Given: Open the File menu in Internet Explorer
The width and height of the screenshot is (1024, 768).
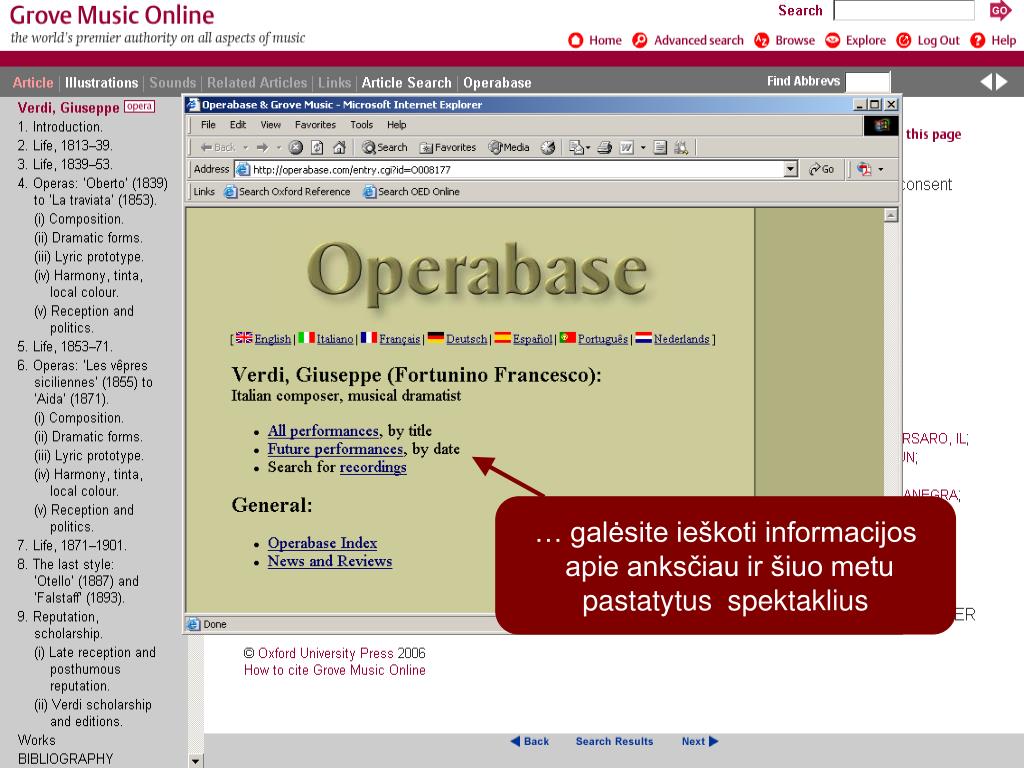Looking at the screenshot, I should [x=208, y=125].
